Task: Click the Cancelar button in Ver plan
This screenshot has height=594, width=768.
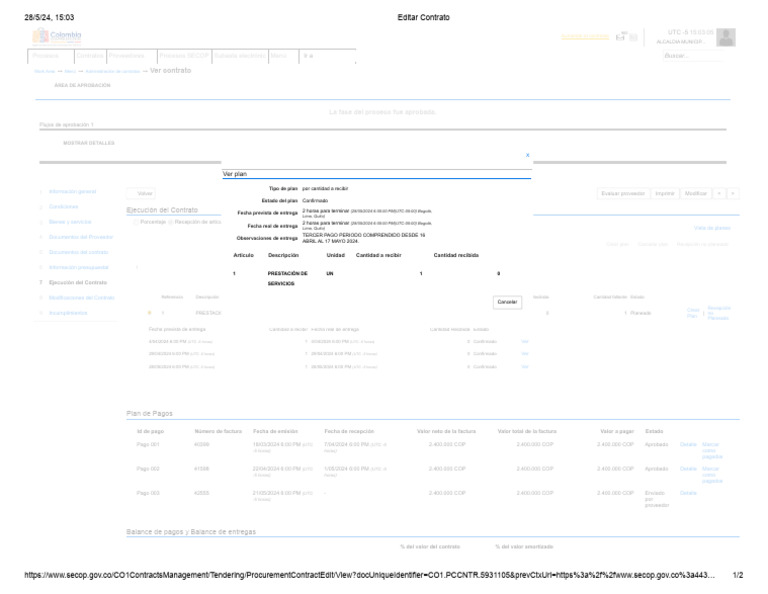Action: (x=507, y=302)
